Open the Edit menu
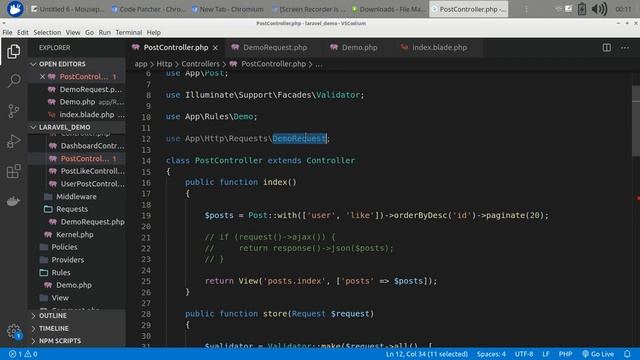This screenshot has height=360, width=640. click(x=22, y=32)
